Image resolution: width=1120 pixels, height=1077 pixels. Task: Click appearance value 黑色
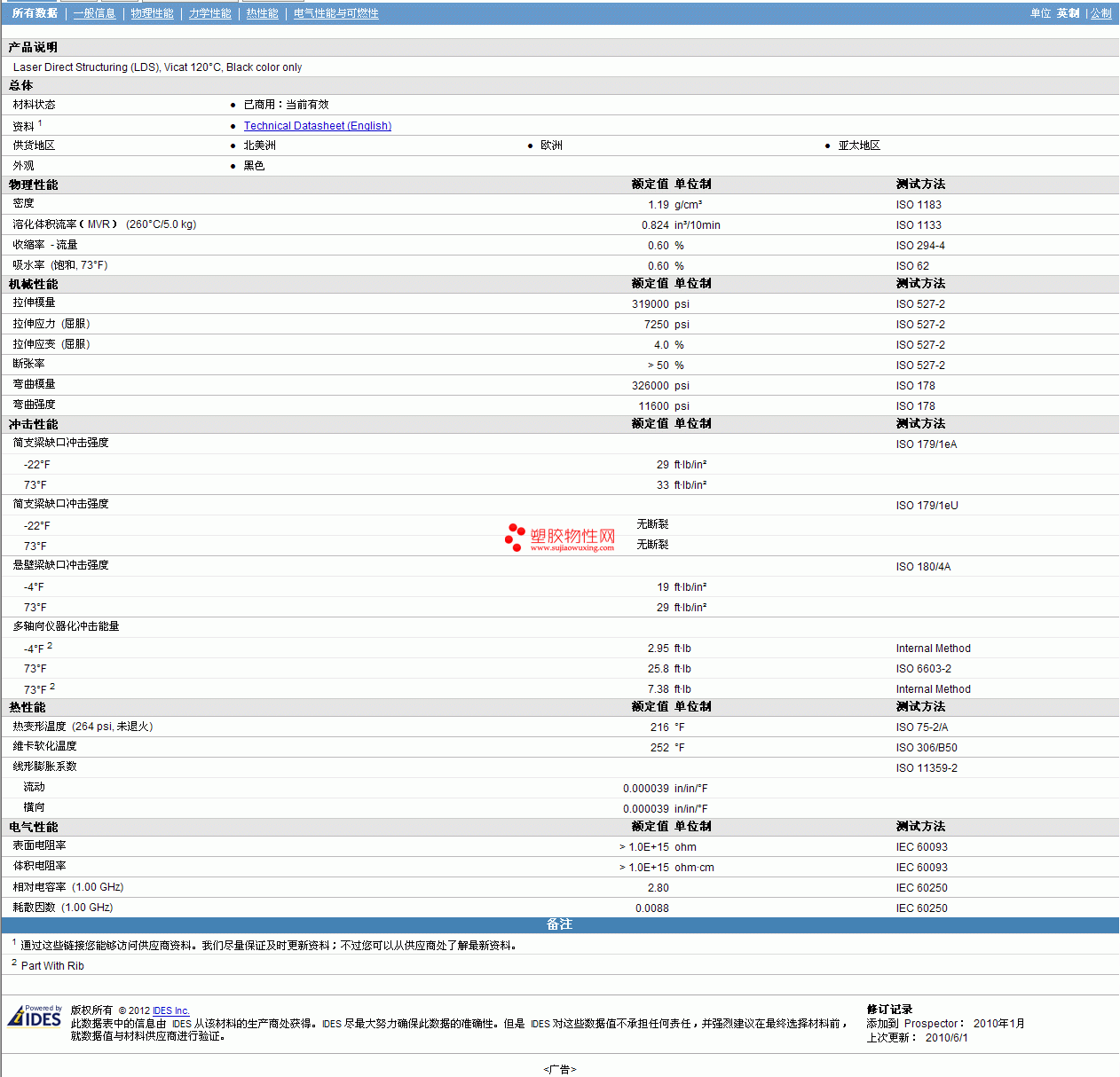coord(254,166)
